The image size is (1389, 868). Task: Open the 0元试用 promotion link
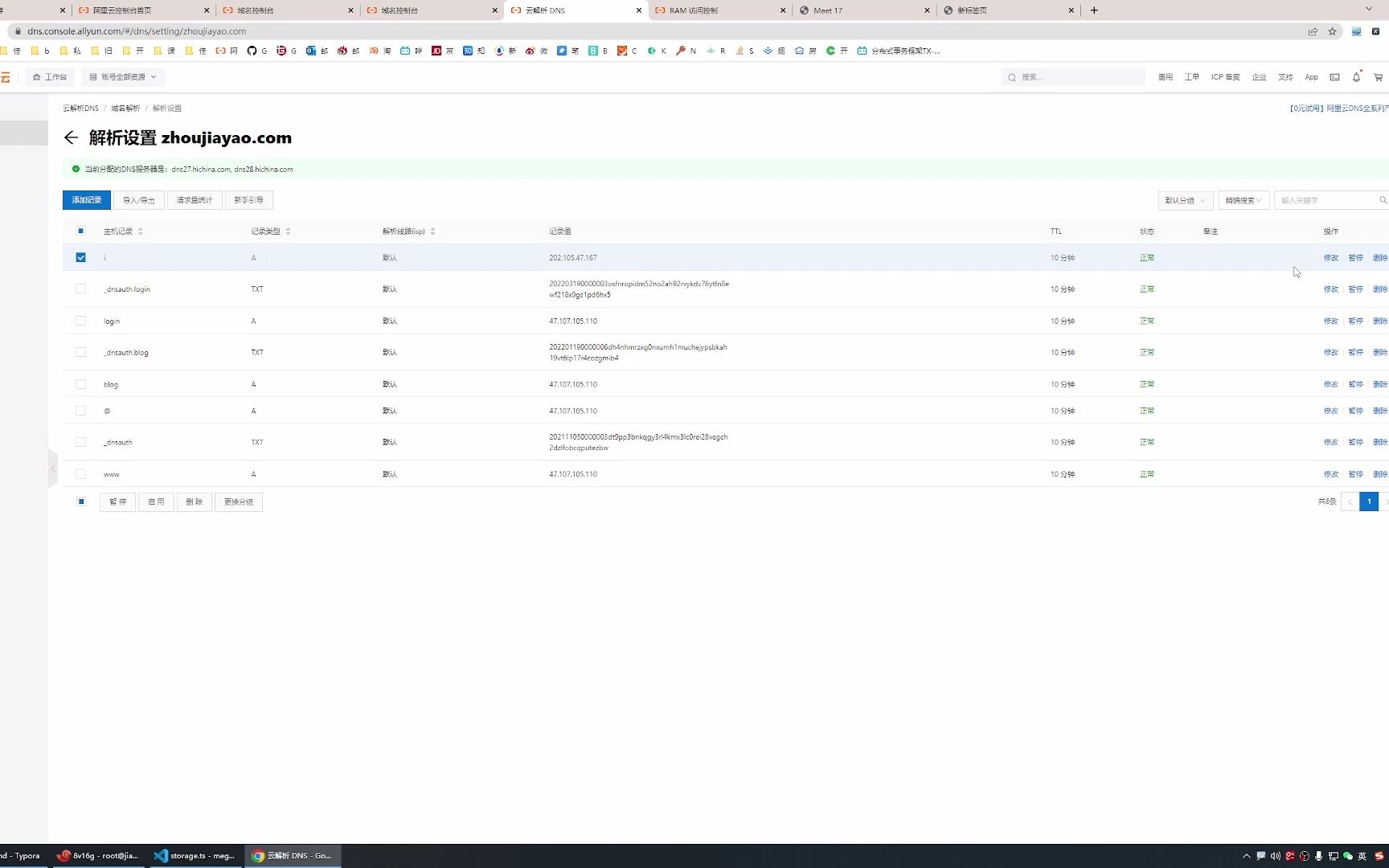[1339, 108]
